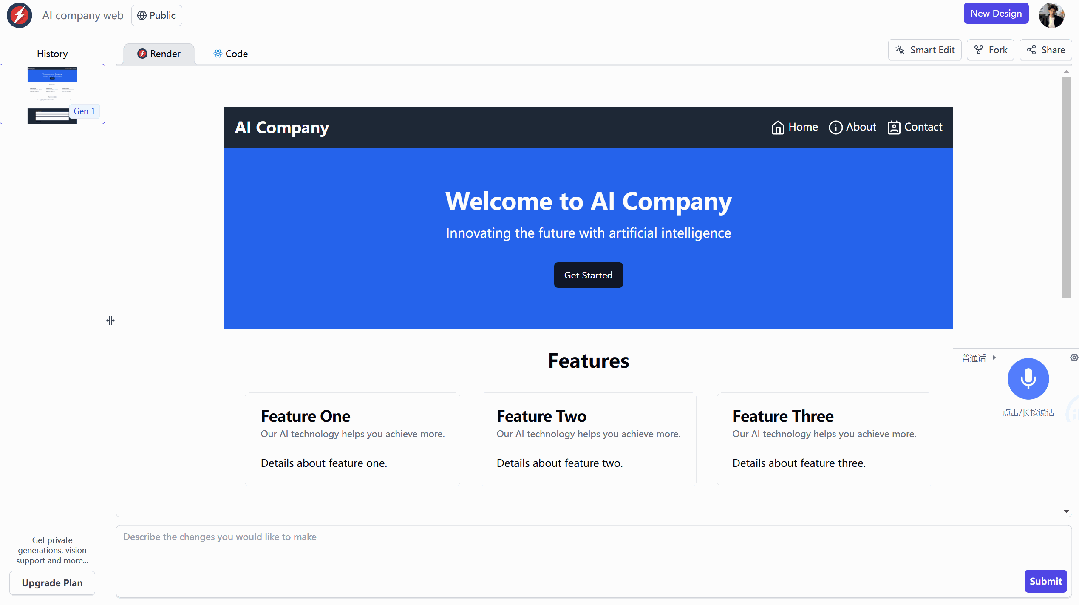Viewport: 1079px width, 605px height.
Task: Select the Feature One card title
Action: click(x=306, y=416)
